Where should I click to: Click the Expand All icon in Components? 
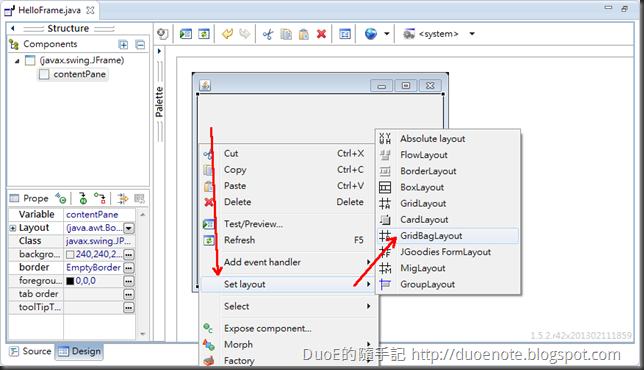(123, 44)
